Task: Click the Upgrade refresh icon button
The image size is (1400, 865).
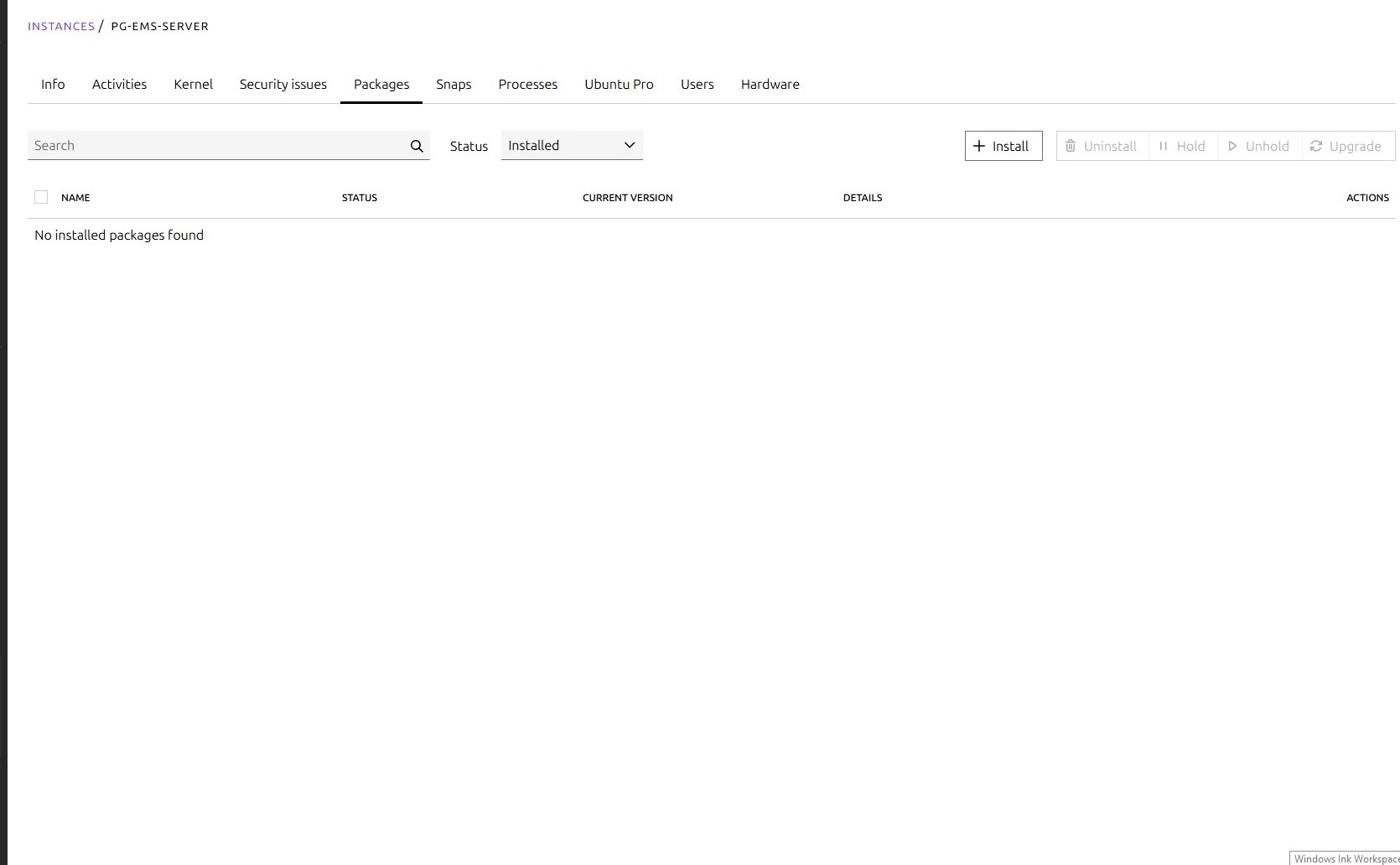Action: (1346, 146)
